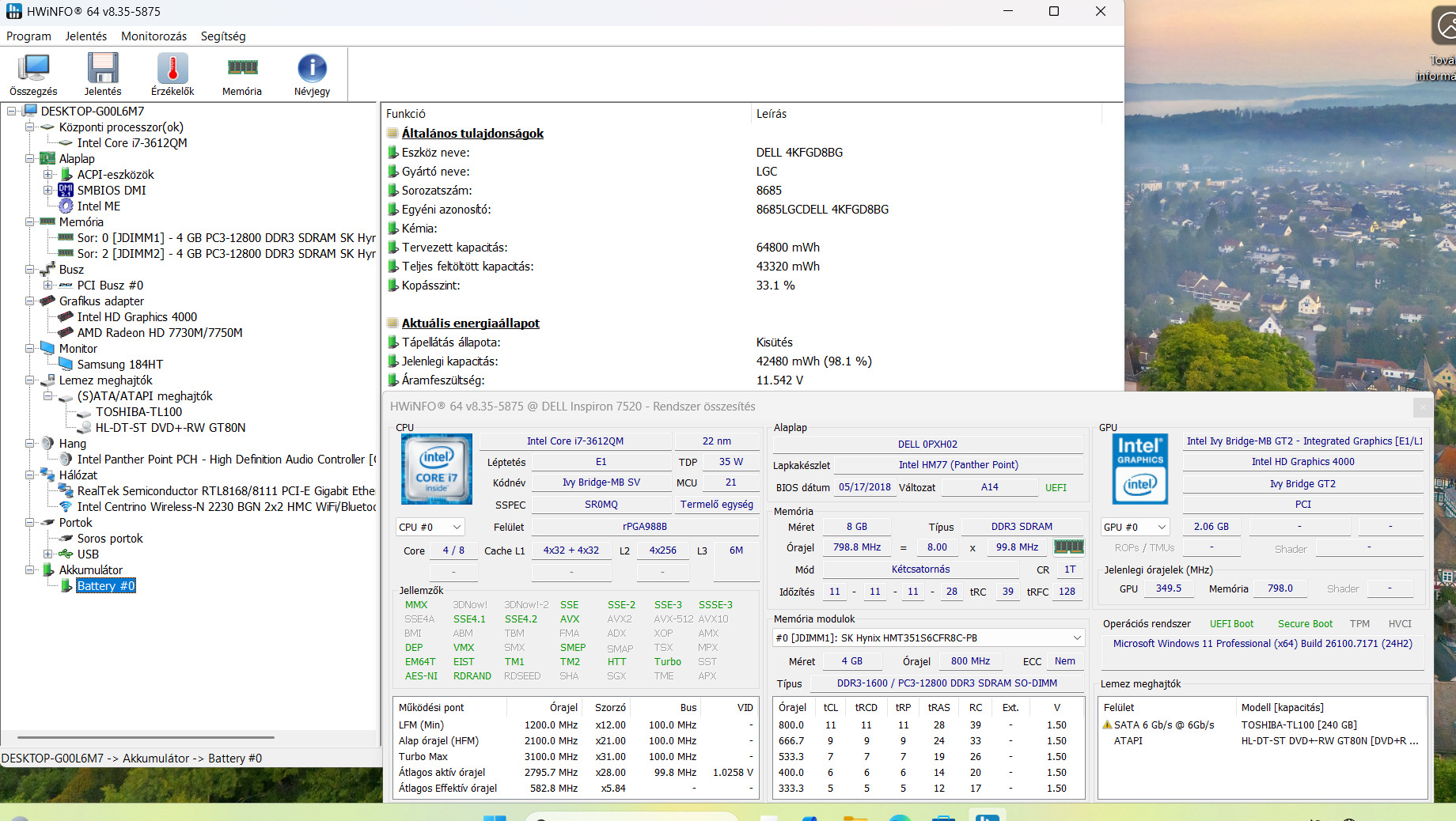Image resolution: width=1456 pixels, height=821 pixels.
Task: Click the Termelő egység button
Action: [x=717, y=505]
